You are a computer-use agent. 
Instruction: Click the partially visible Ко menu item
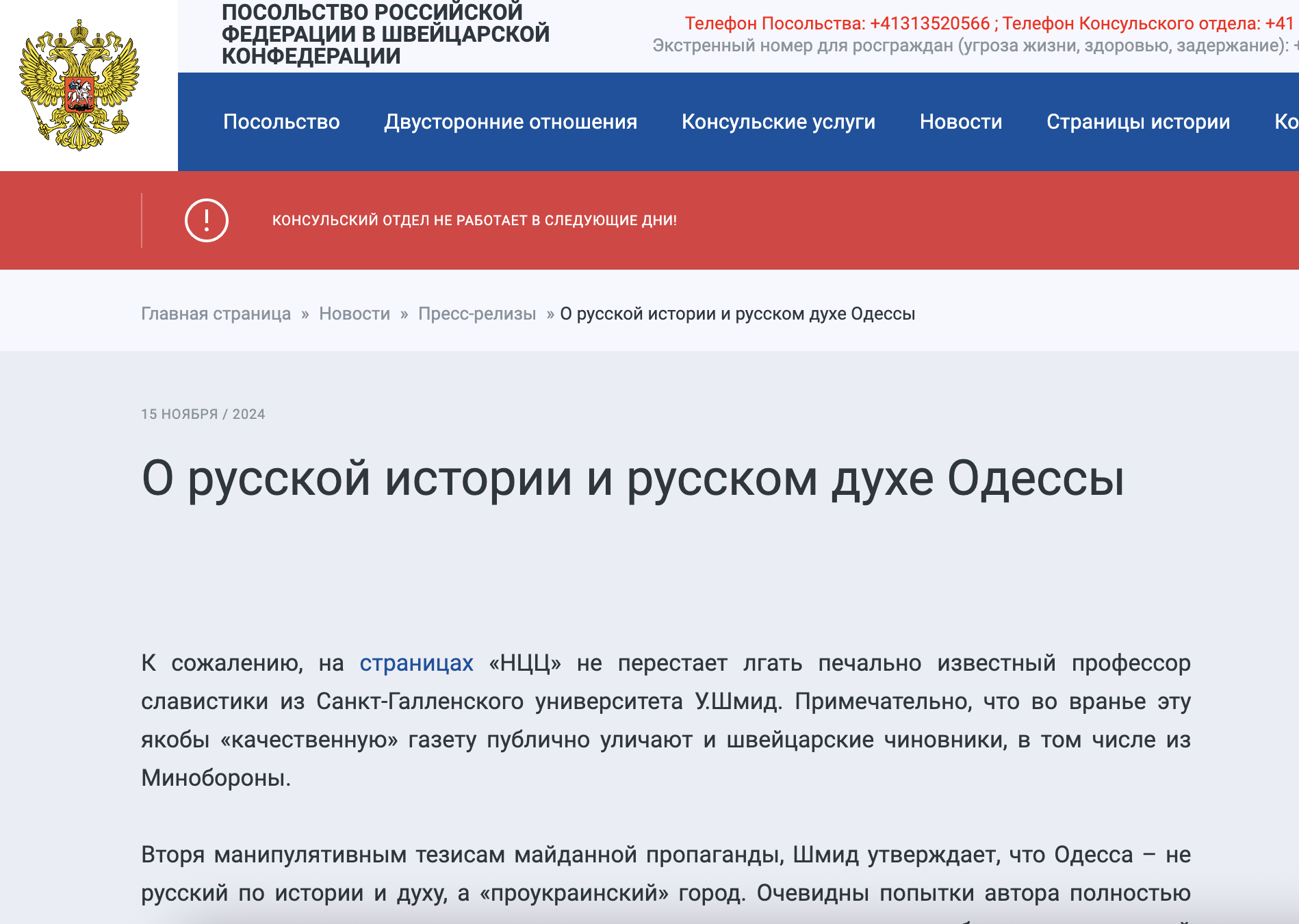tap(1285, 122)
